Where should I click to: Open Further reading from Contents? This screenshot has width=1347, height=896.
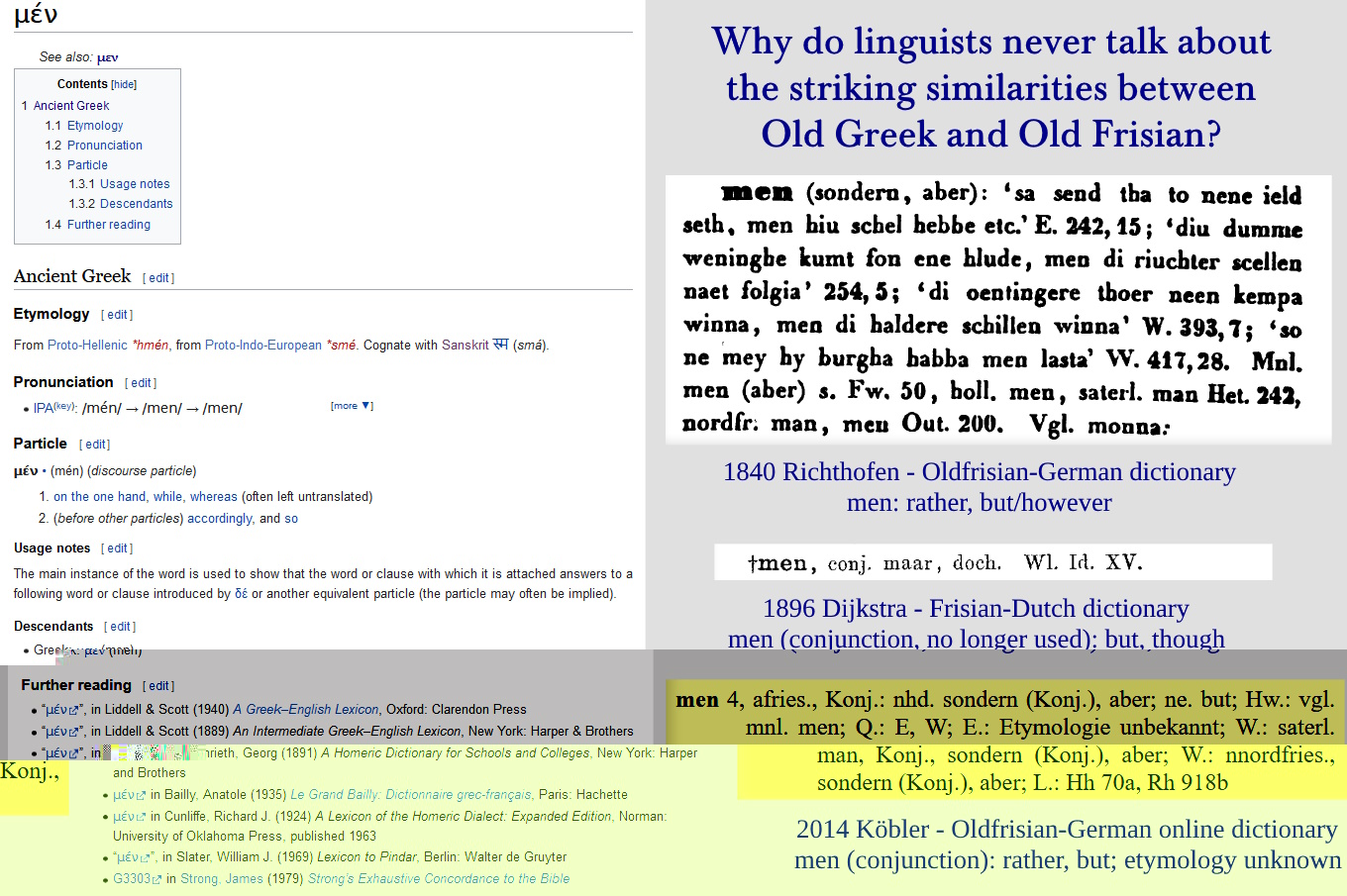[108, 225]
